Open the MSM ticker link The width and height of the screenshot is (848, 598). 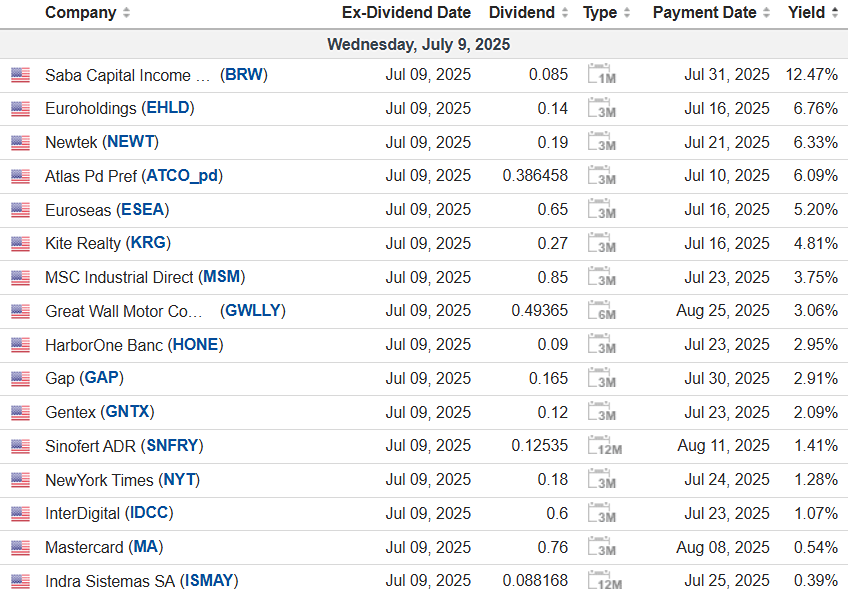(222, 277)
